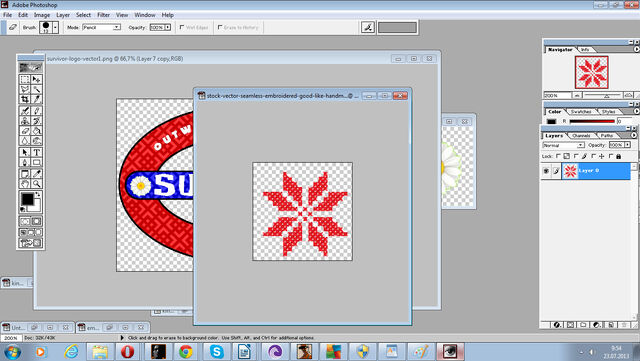Toggle lock all checkbox

611,156
